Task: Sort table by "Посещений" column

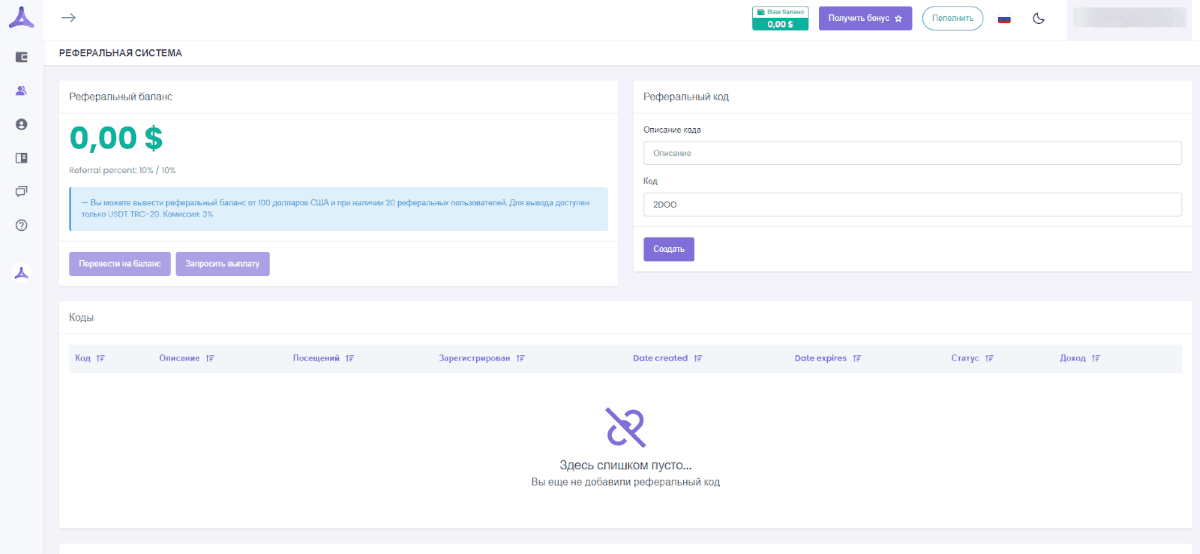Action: pos(323,358)
